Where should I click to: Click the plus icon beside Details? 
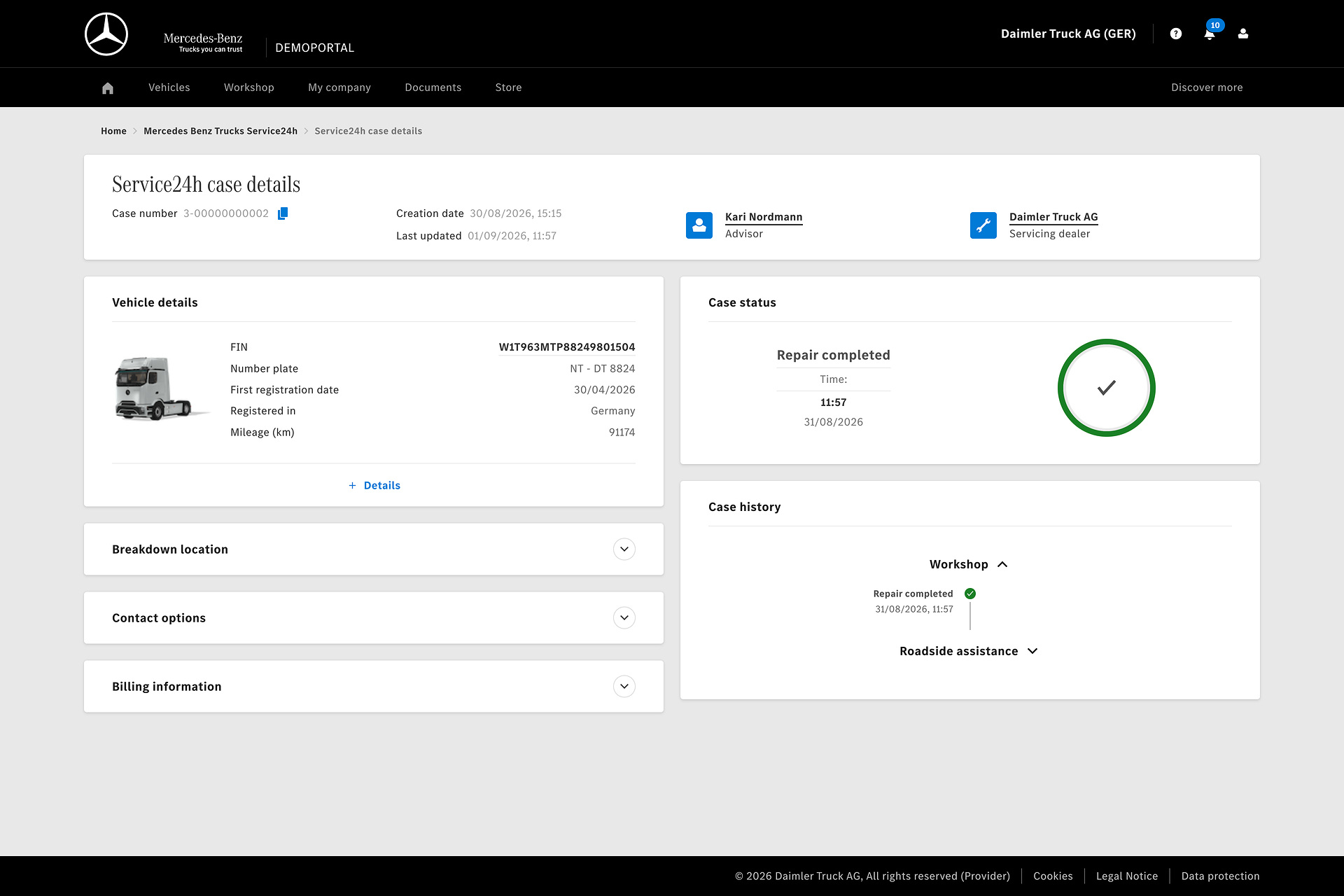352,486
